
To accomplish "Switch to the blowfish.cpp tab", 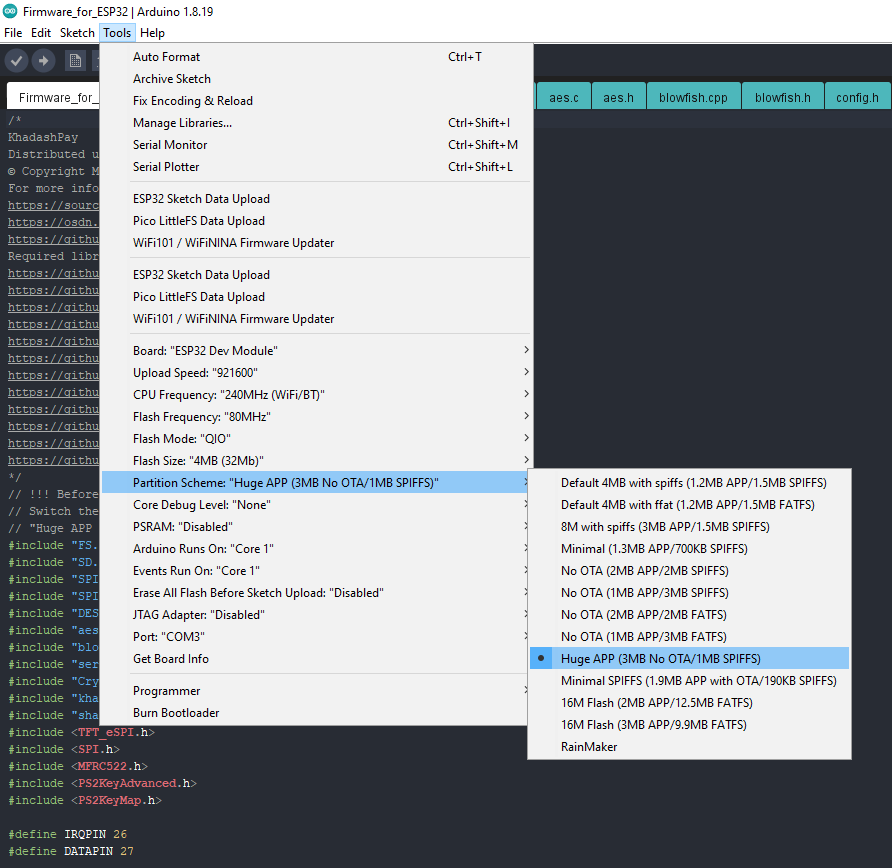I will click(693, 97).
